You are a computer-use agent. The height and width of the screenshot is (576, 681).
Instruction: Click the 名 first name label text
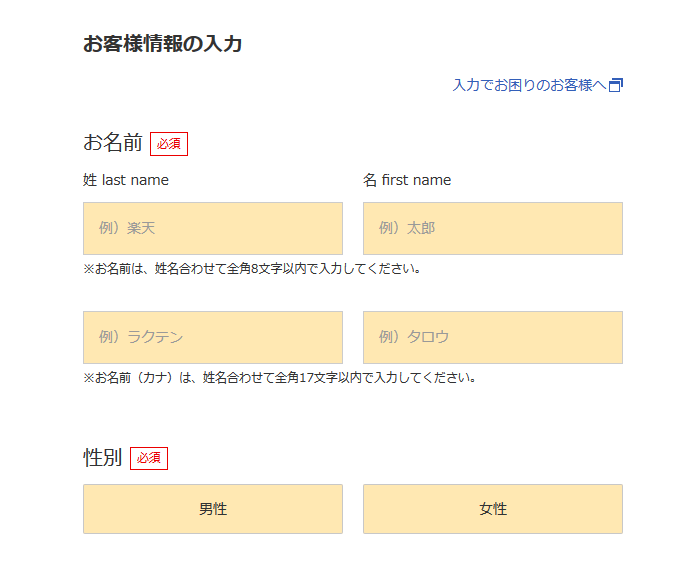(x=407, y=180)
